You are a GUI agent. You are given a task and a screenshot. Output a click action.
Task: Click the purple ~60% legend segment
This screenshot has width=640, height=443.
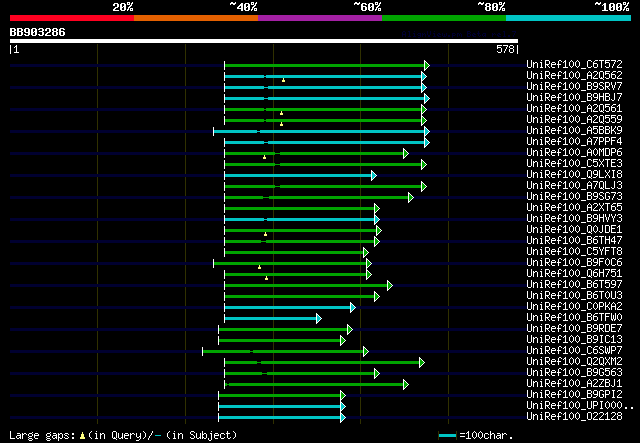(320, 18)
